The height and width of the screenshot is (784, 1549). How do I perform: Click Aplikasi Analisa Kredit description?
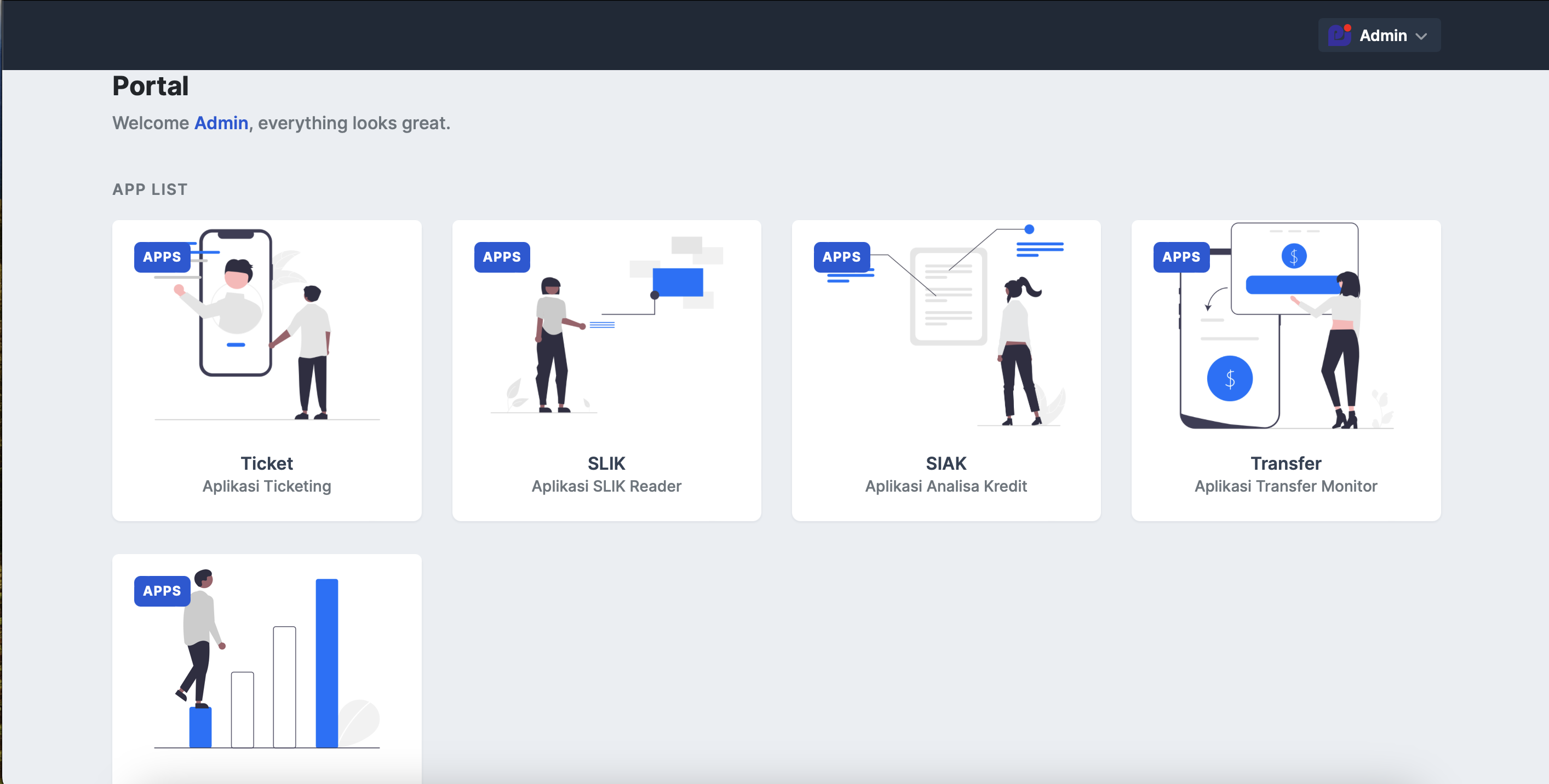pyautogui.click(x=945, y=486)
